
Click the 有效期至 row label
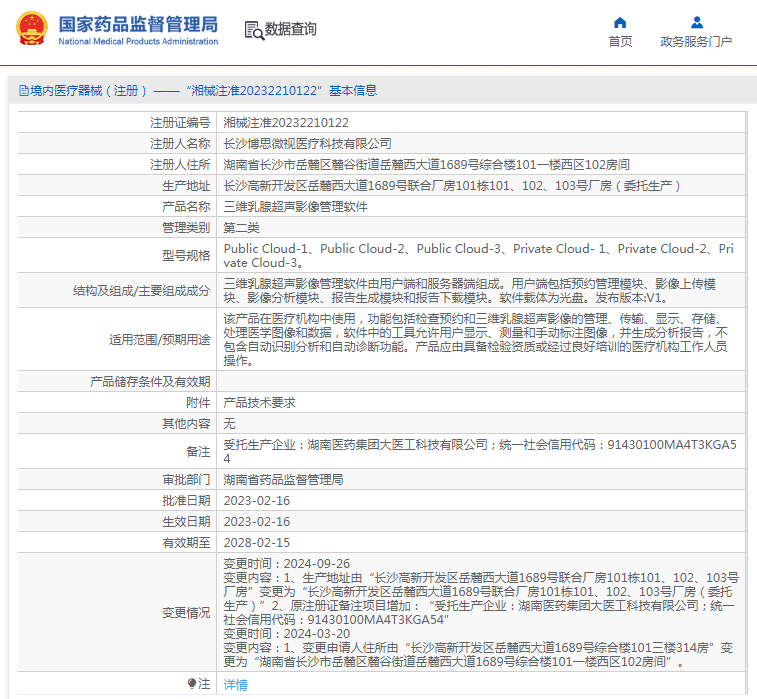186,543
